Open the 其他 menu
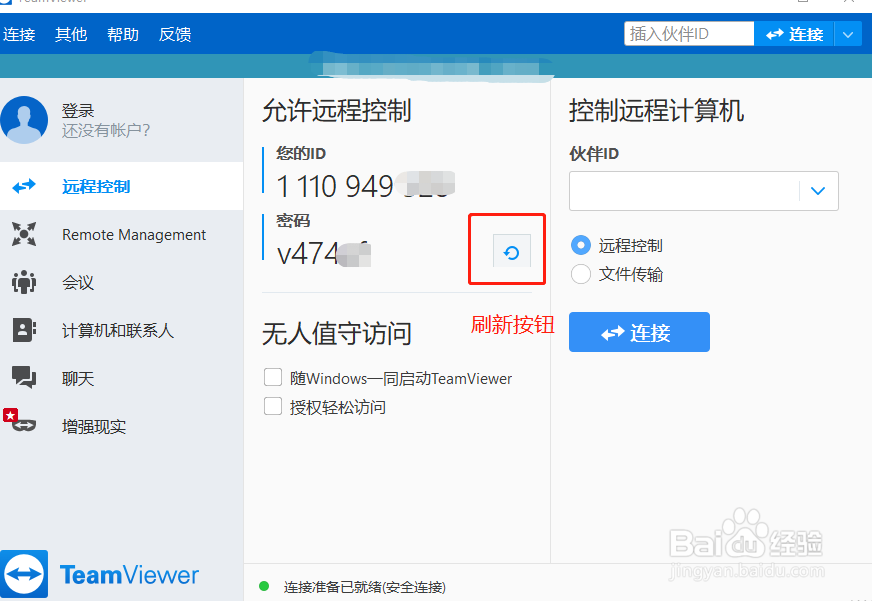 pos(71,34)
